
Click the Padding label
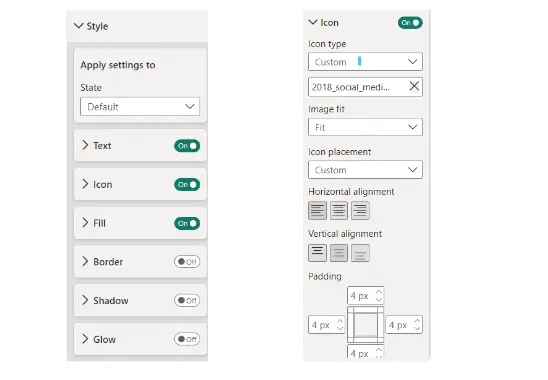coord(325,277)
